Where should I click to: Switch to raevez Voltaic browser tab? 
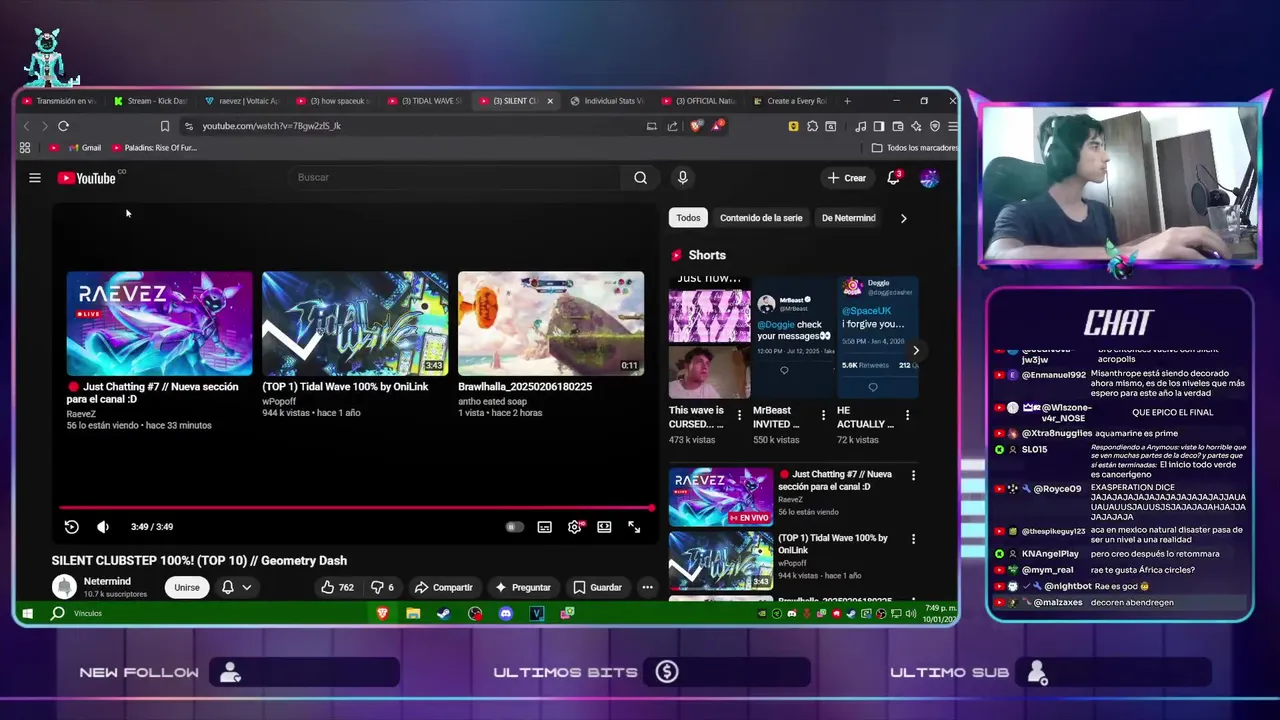coord(243,101)
